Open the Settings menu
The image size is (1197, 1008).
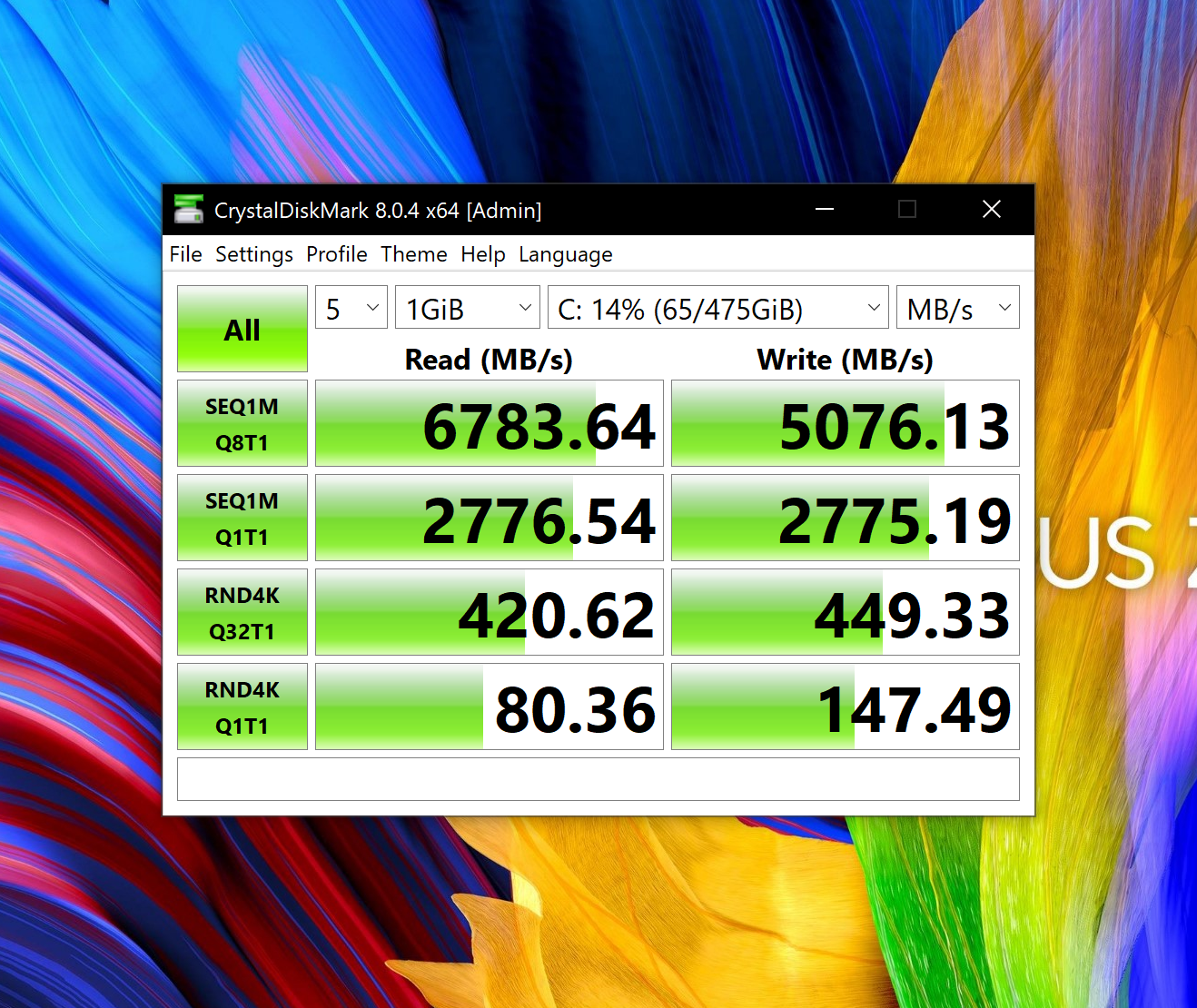254,254
